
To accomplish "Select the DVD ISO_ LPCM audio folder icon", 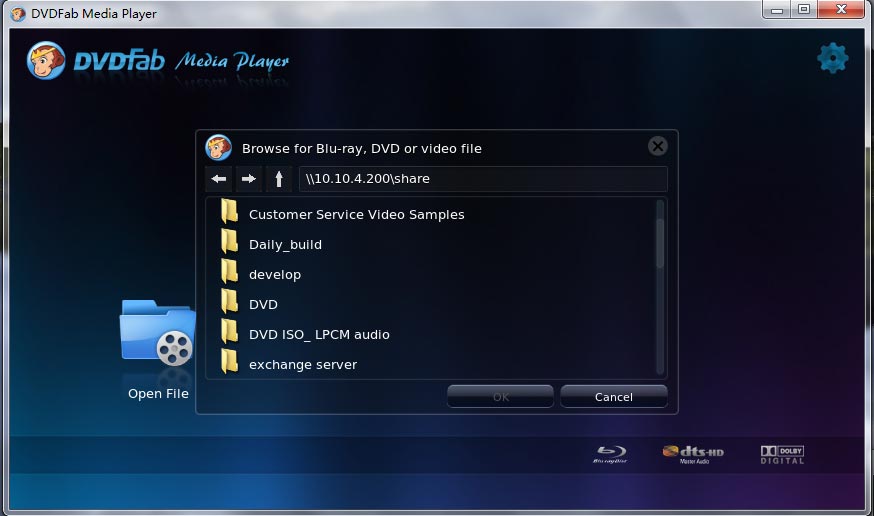I will click(229, 332).
